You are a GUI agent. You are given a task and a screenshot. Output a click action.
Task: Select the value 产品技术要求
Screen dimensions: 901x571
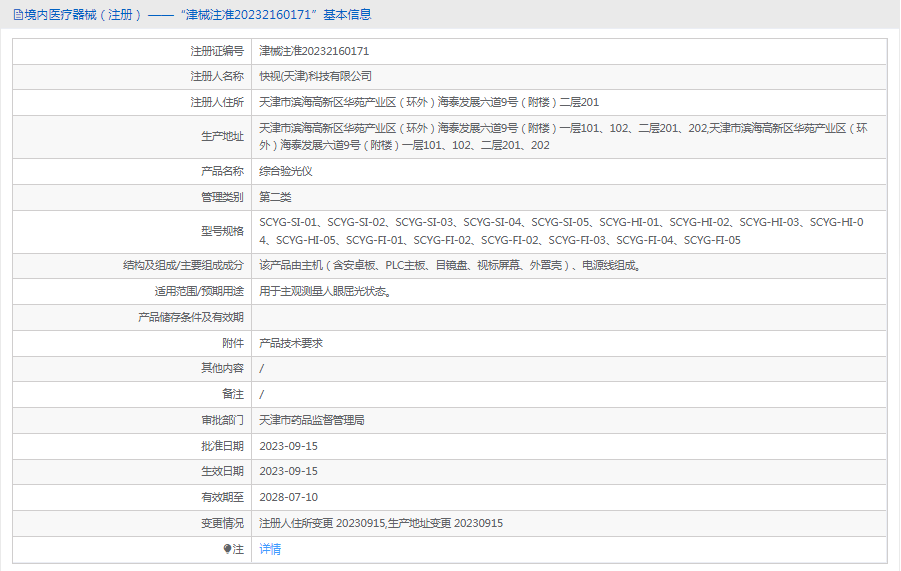point(291,343)
